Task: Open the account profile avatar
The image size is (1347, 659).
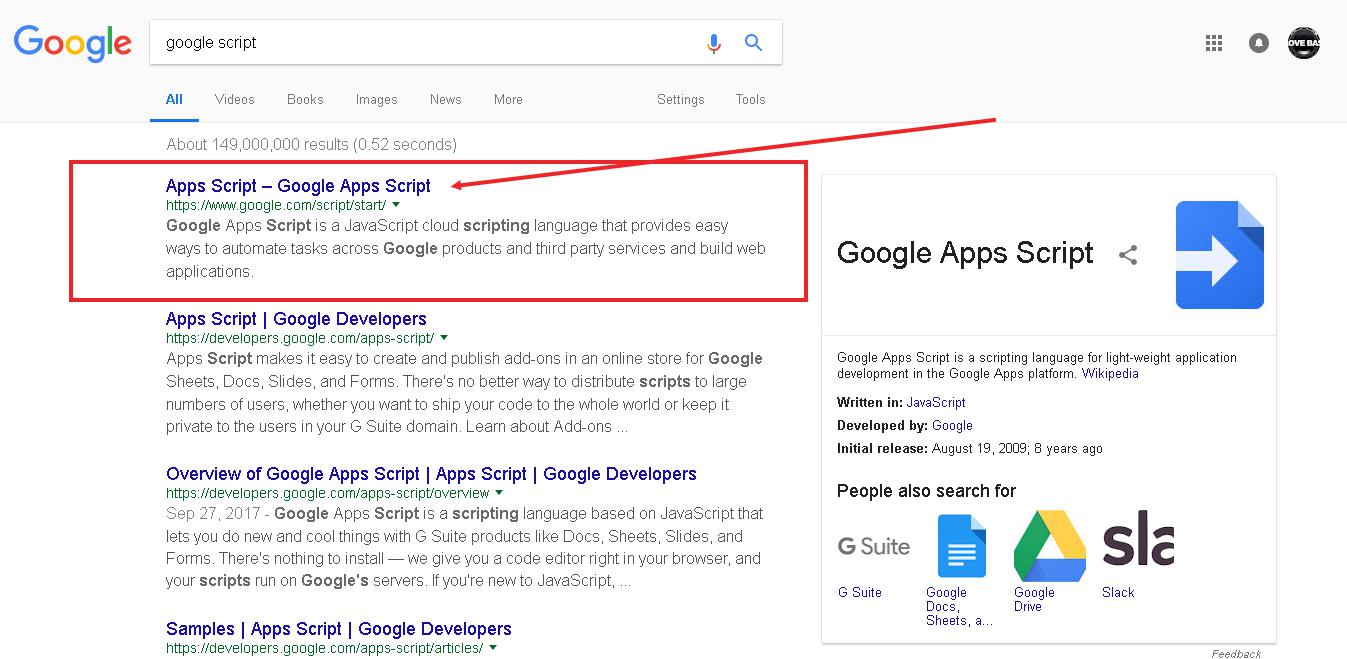Action: [1304, 43]
